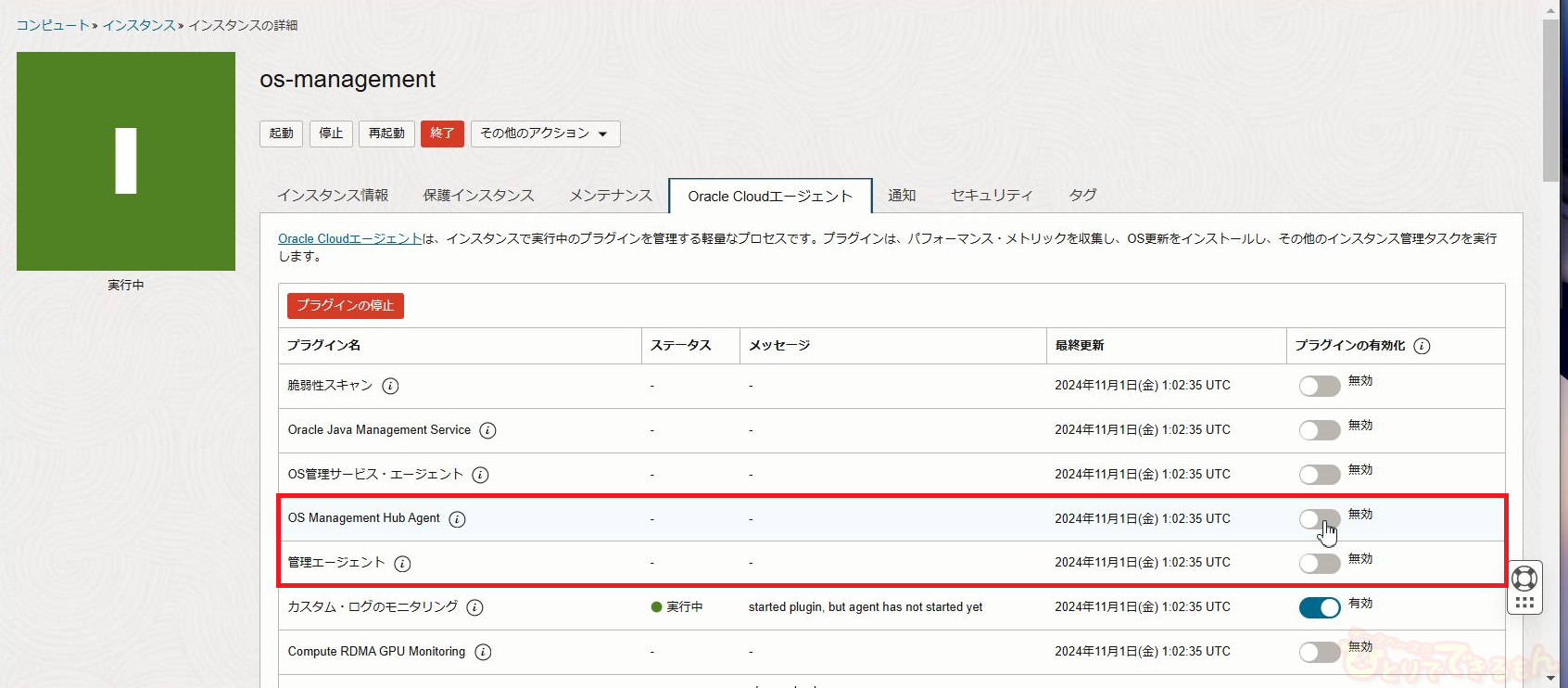
Task: Click the OS Management Hub Agent name text
Action: (x=363, y=518)
